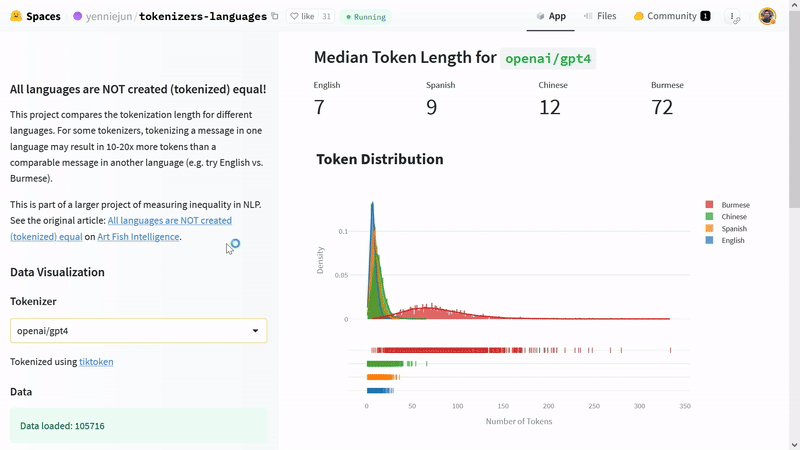This screenshot has height=450, width=800.
Task: Open the tiktoken link
Action: tap(96, 362)
